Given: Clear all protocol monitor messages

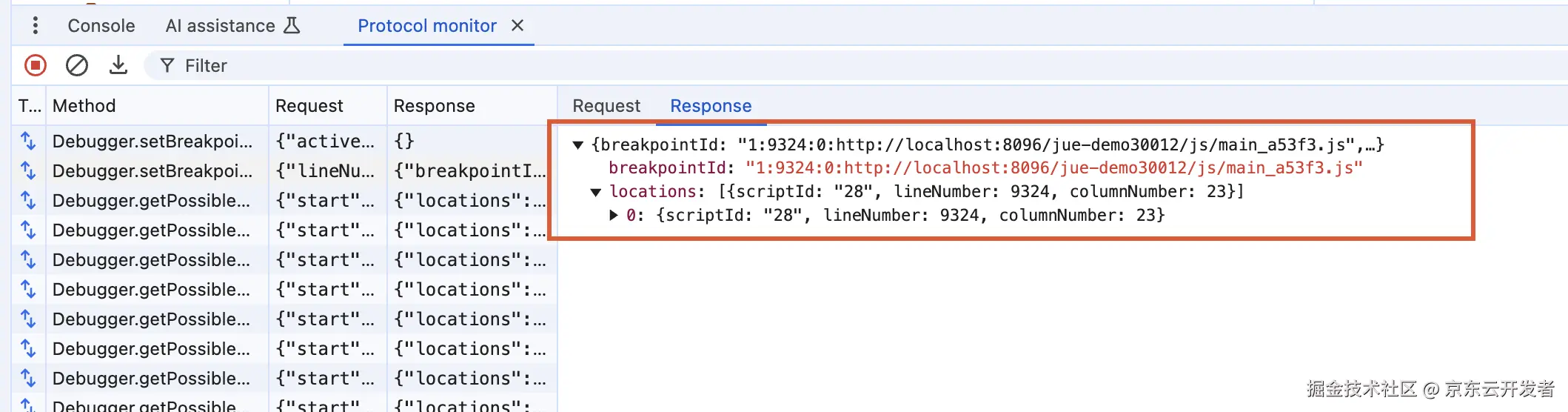Looking at the screenshot, I should point(77,66).
